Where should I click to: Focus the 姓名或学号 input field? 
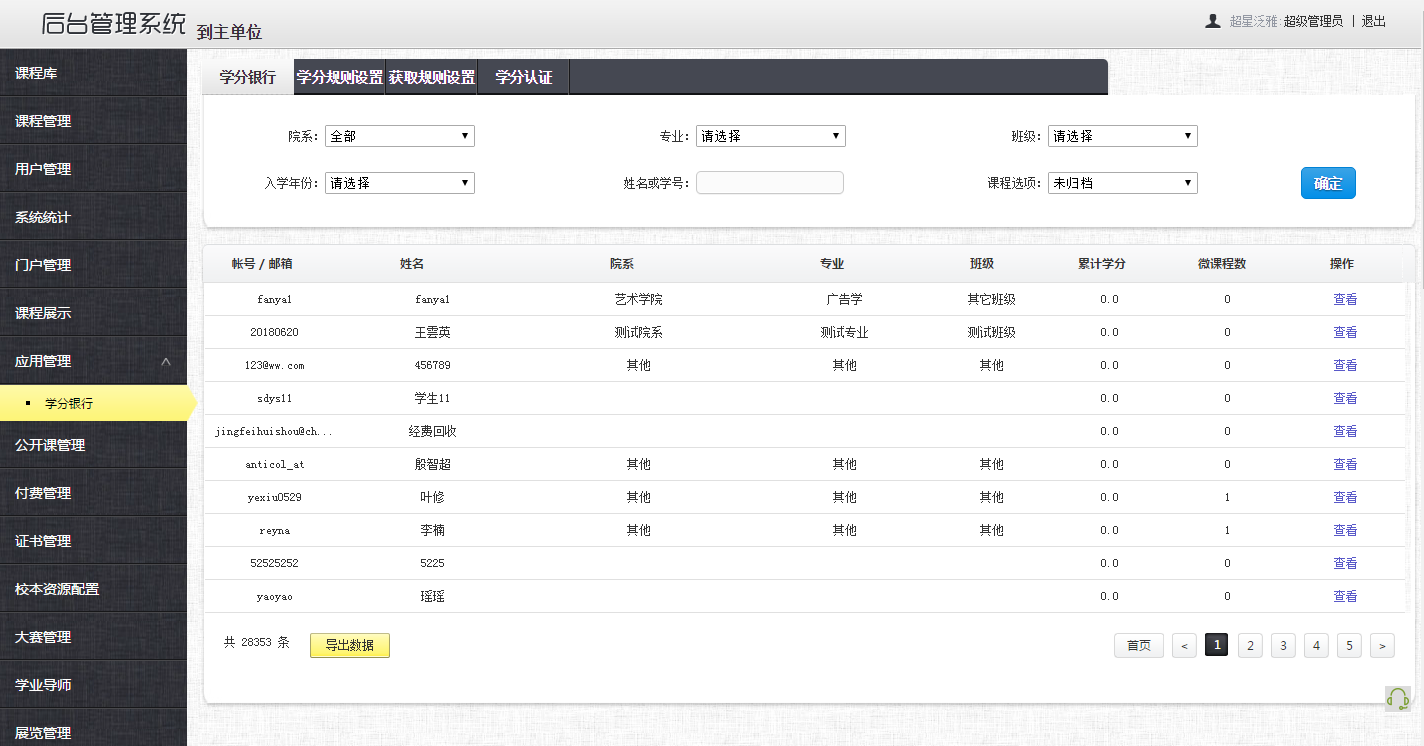(770, 183)
